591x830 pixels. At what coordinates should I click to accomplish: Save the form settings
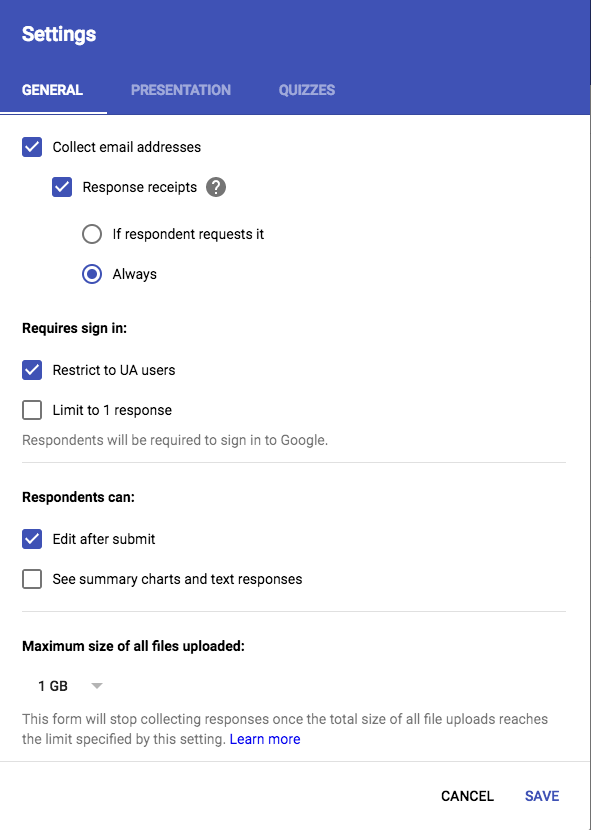tap(541, 796)
